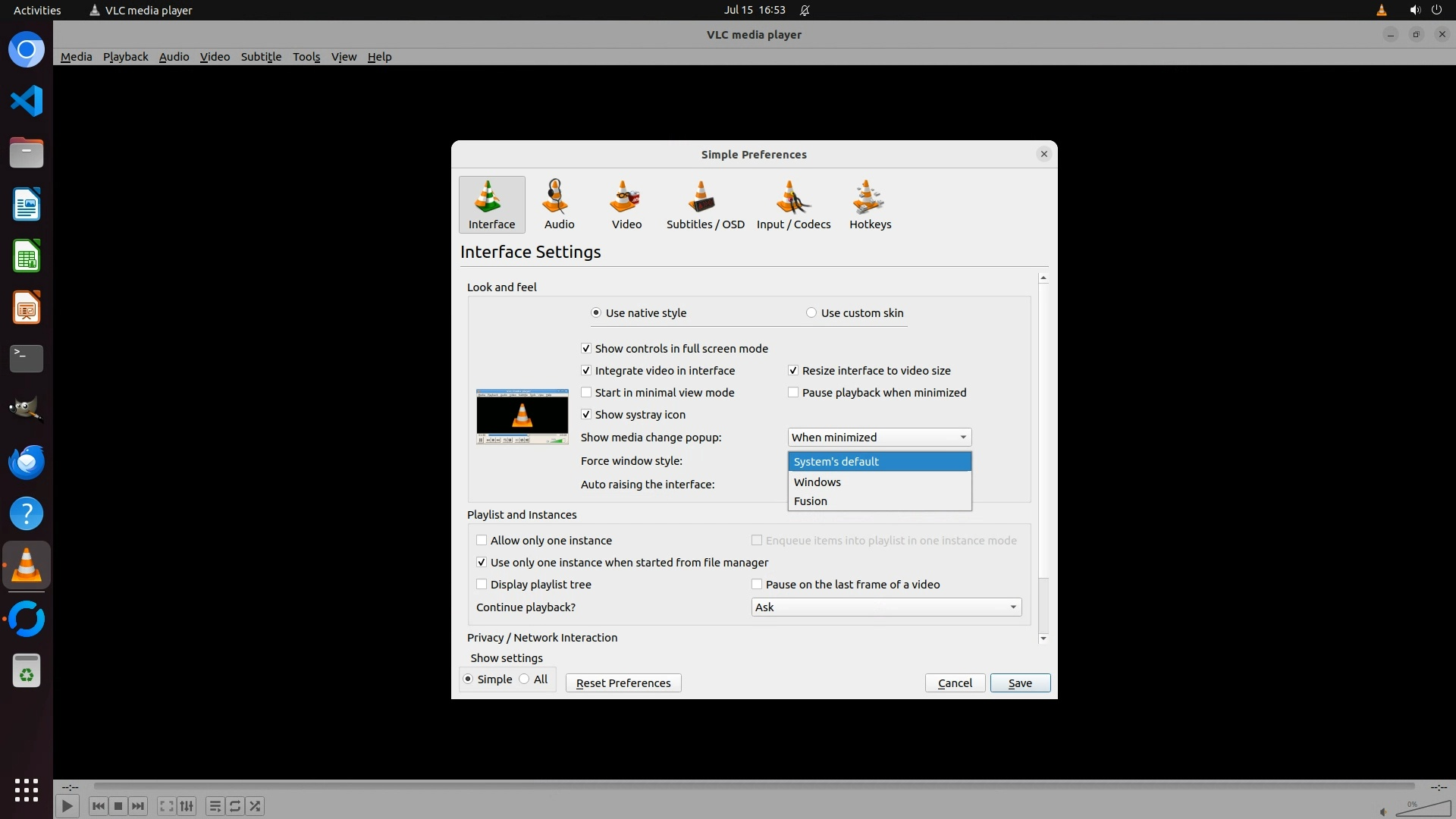Click the fullscreen toggle icon

166,806
